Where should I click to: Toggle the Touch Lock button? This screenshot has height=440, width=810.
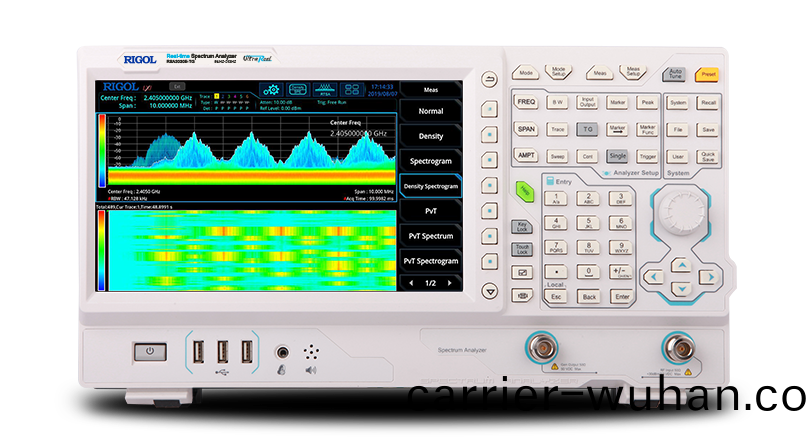(x=522, y=249)
